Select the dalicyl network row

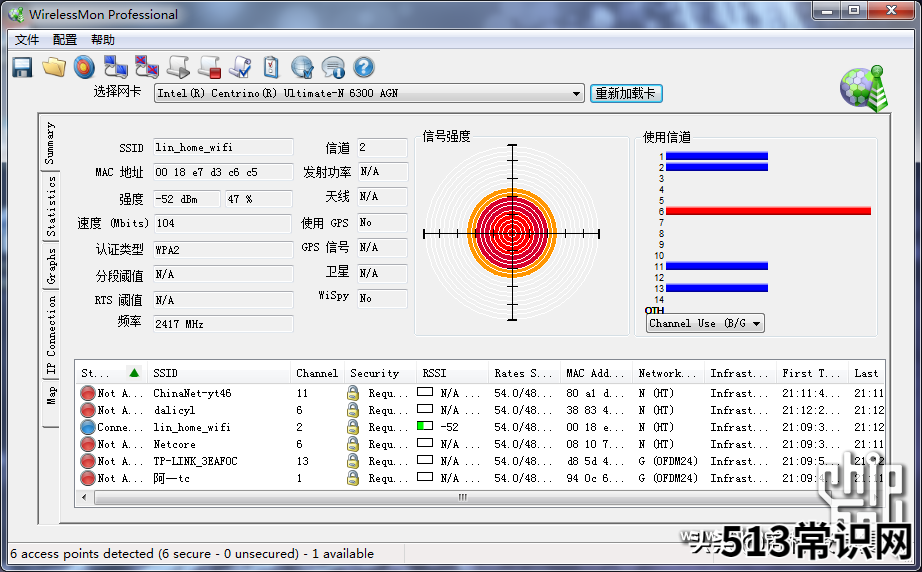coord(480,410)
